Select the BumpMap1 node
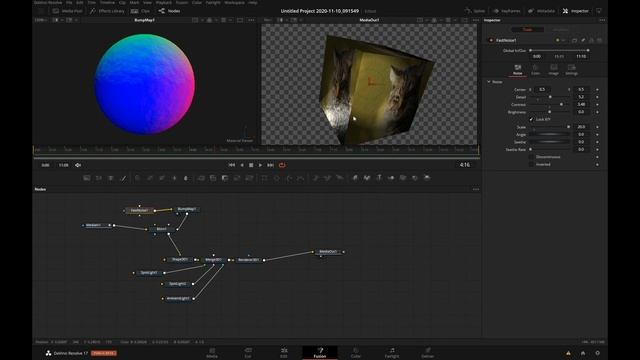 [x=186, y=209]
